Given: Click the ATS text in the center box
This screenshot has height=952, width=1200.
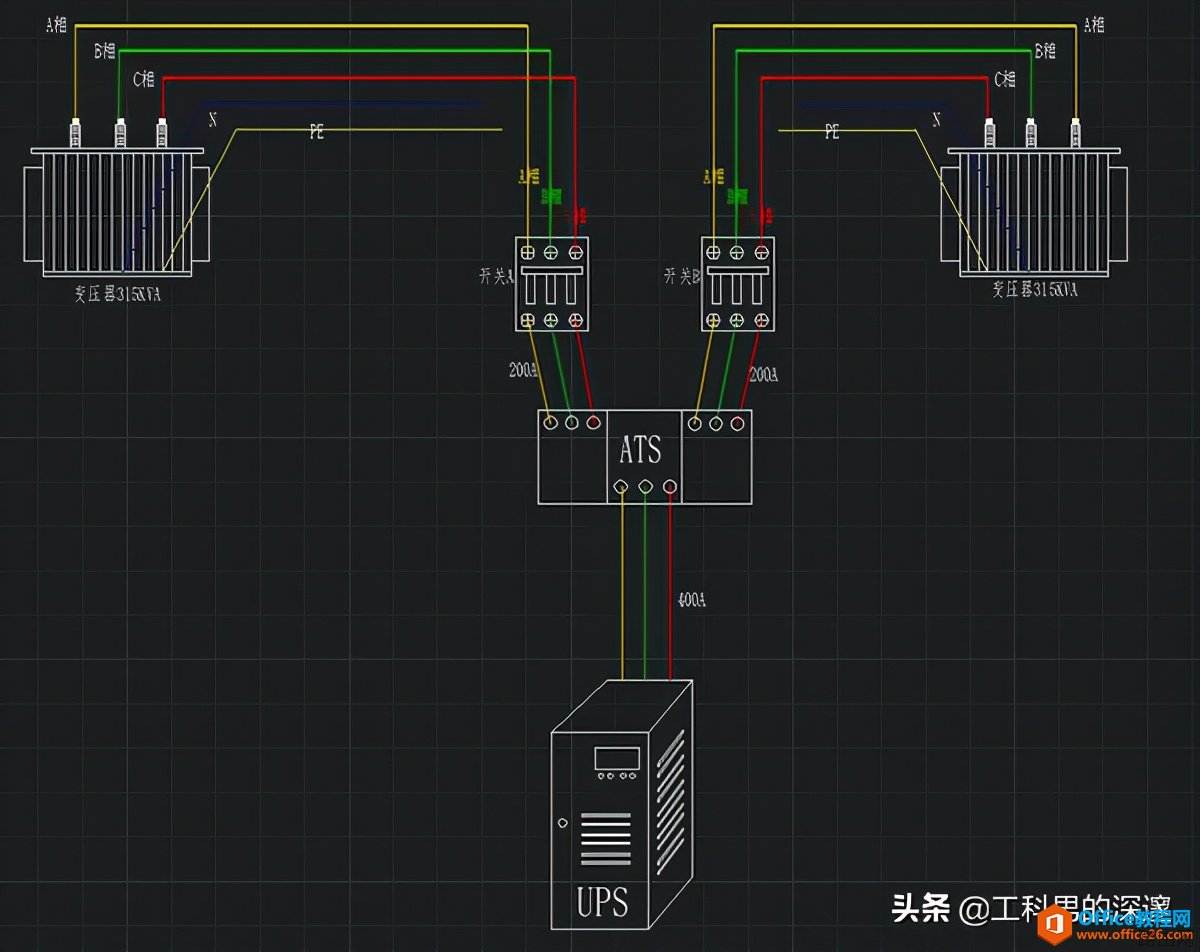Looking at the screenshot, I should (x=640, y=449).
